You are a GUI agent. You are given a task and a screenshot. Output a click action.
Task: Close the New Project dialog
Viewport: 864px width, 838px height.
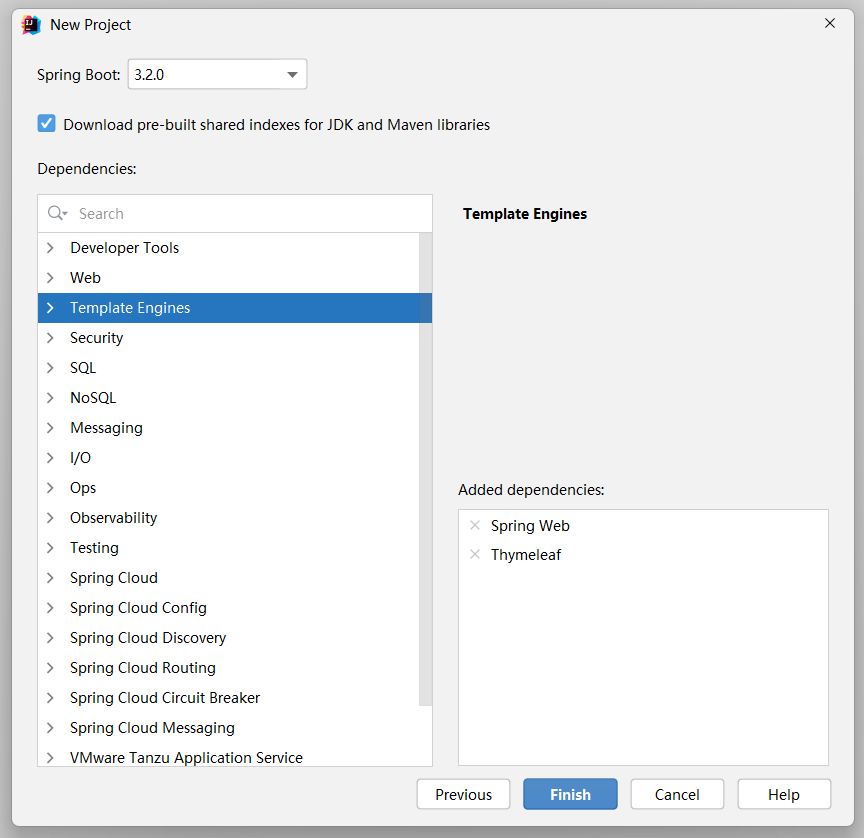(830, 24)
